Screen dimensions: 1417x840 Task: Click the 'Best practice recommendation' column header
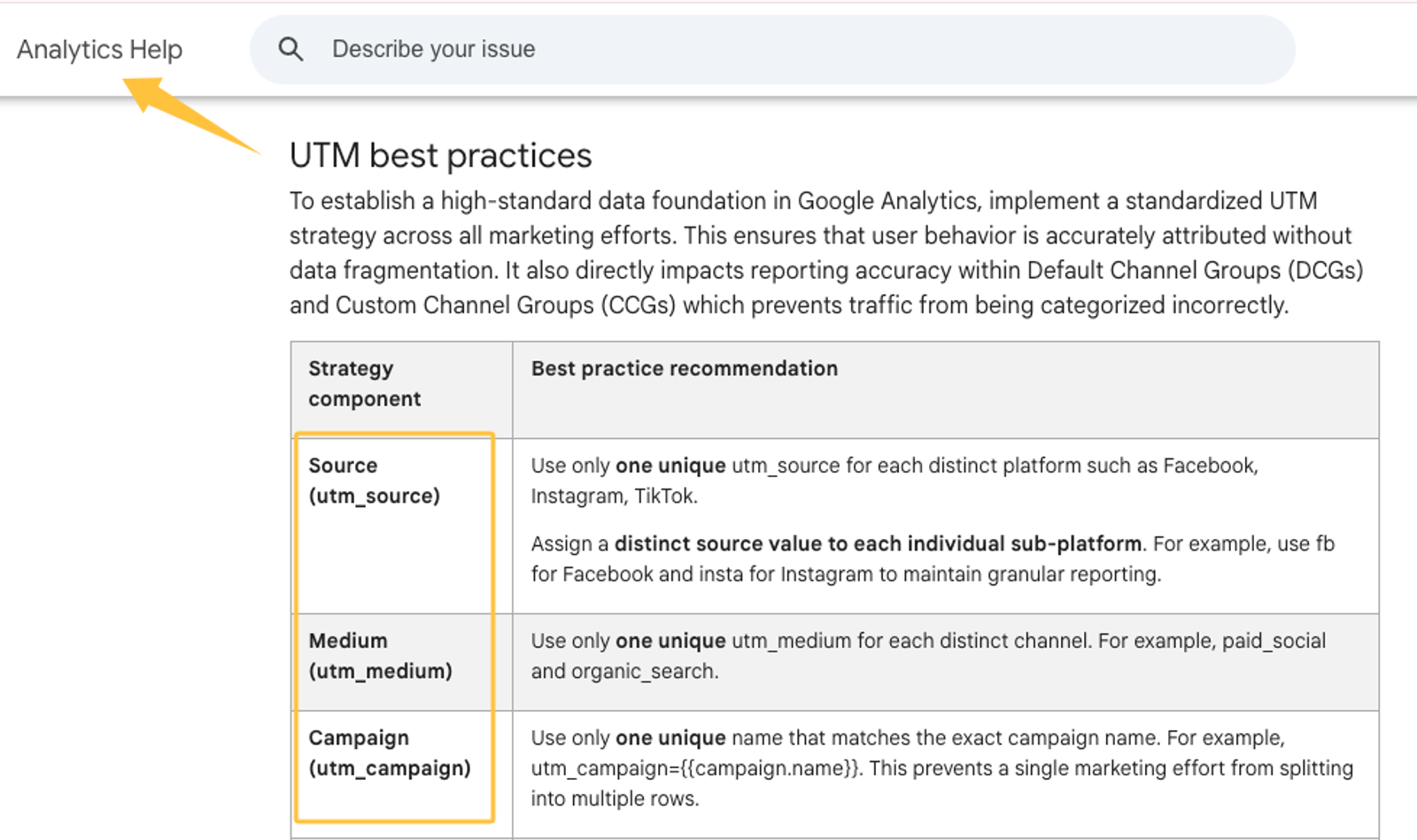tap(946, 389)
